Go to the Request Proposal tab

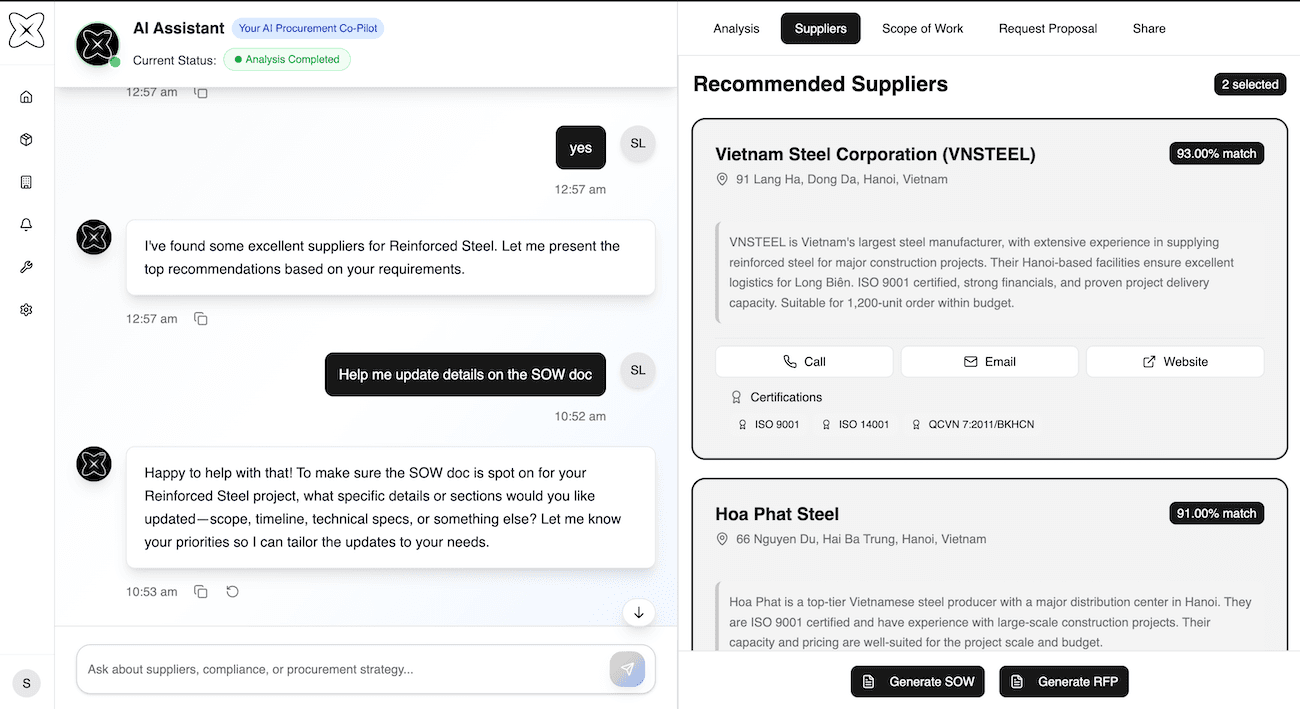1047,28
